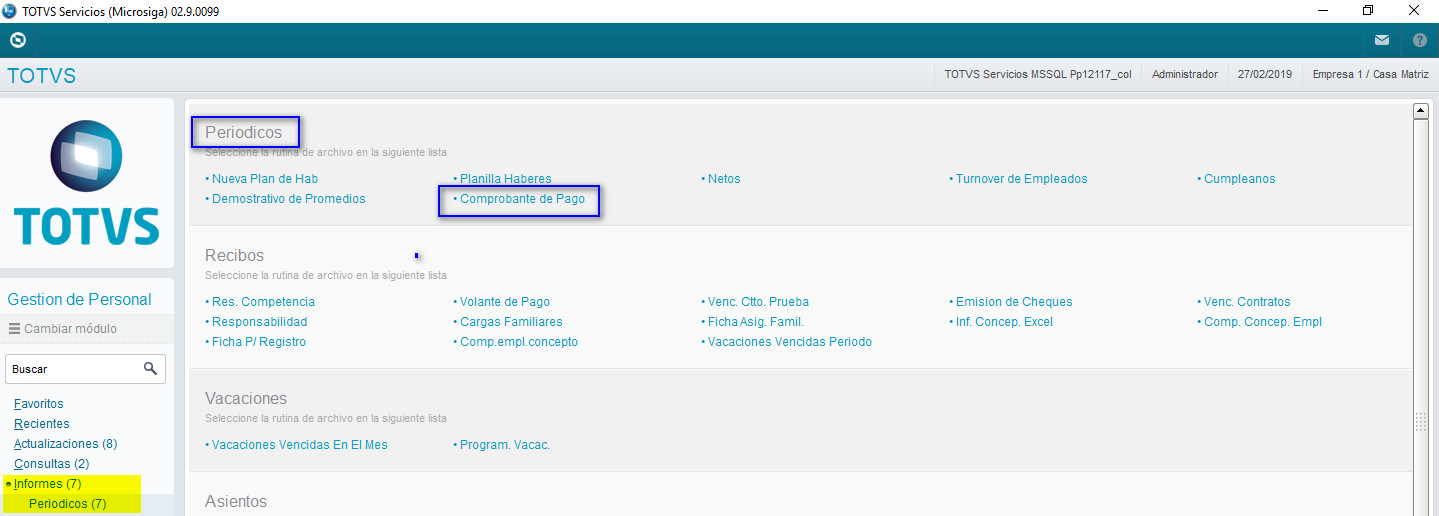Click the vertical scrollbar grip handle
Viewport: 1439px width, 516px height.
tap(1420, 422)
